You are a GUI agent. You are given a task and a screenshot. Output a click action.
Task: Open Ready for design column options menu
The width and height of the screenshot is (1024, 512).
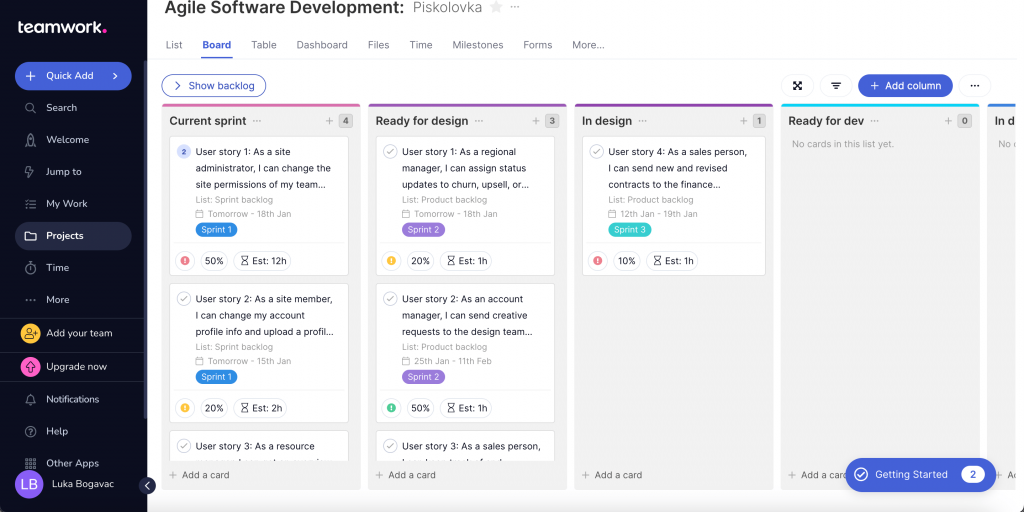tap(479, 121)
